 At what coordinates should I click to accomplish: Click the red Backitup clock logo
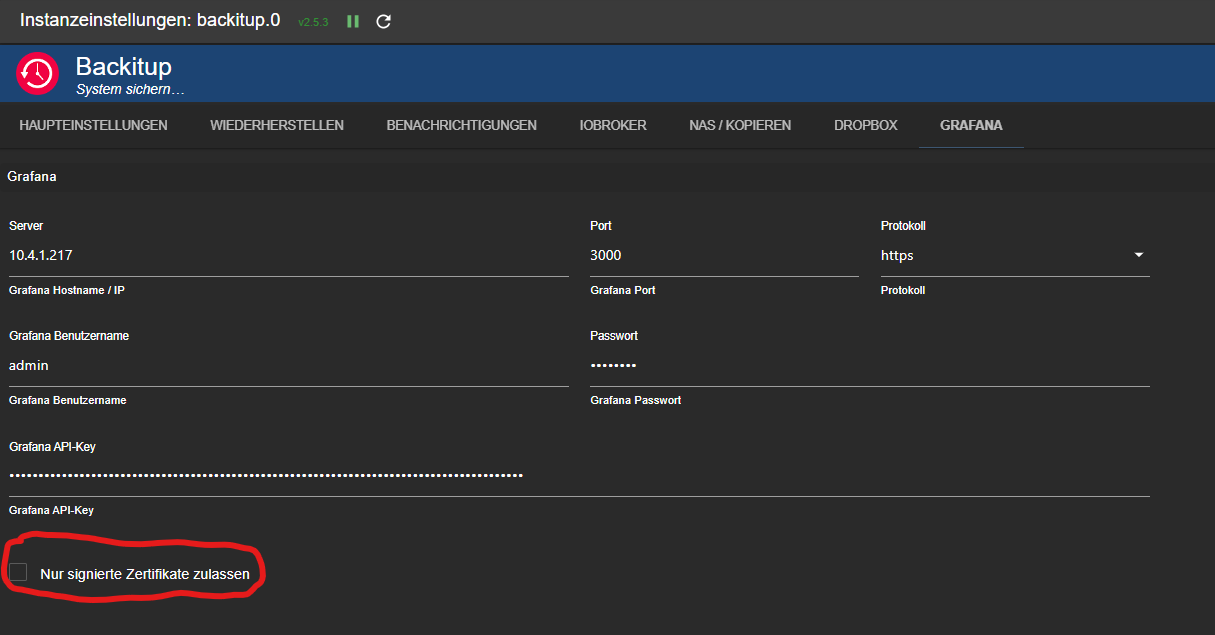coord(37,74)
